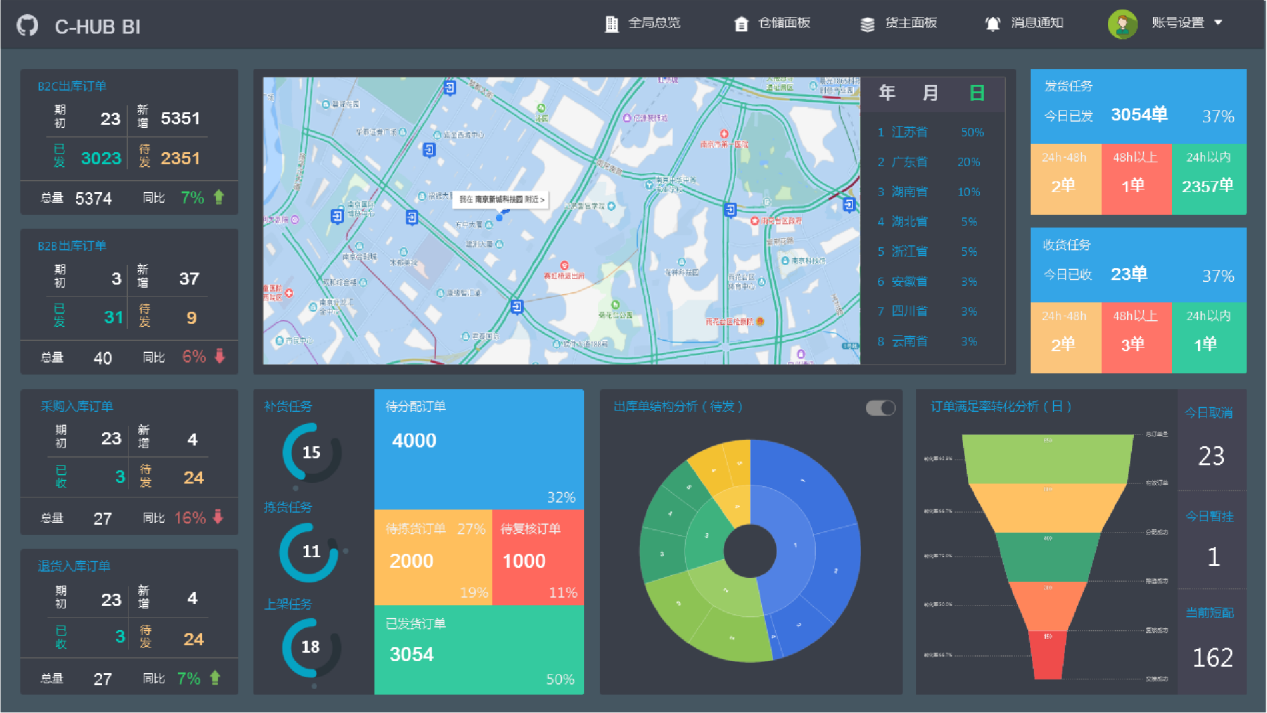Click the user avatar icon
1267x713 pixels.
pyautogui.click(x=1123, y=24)
